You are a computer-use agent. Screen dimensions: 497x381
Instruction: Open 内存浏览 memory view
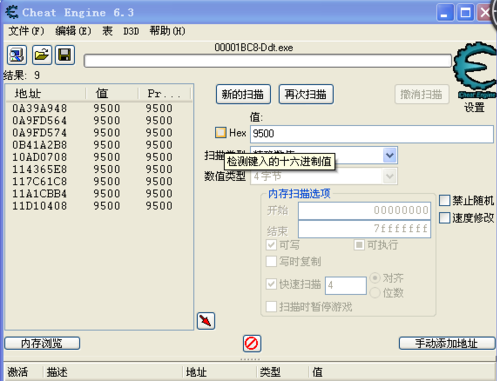pyautogui.click(x=42, y=343)
